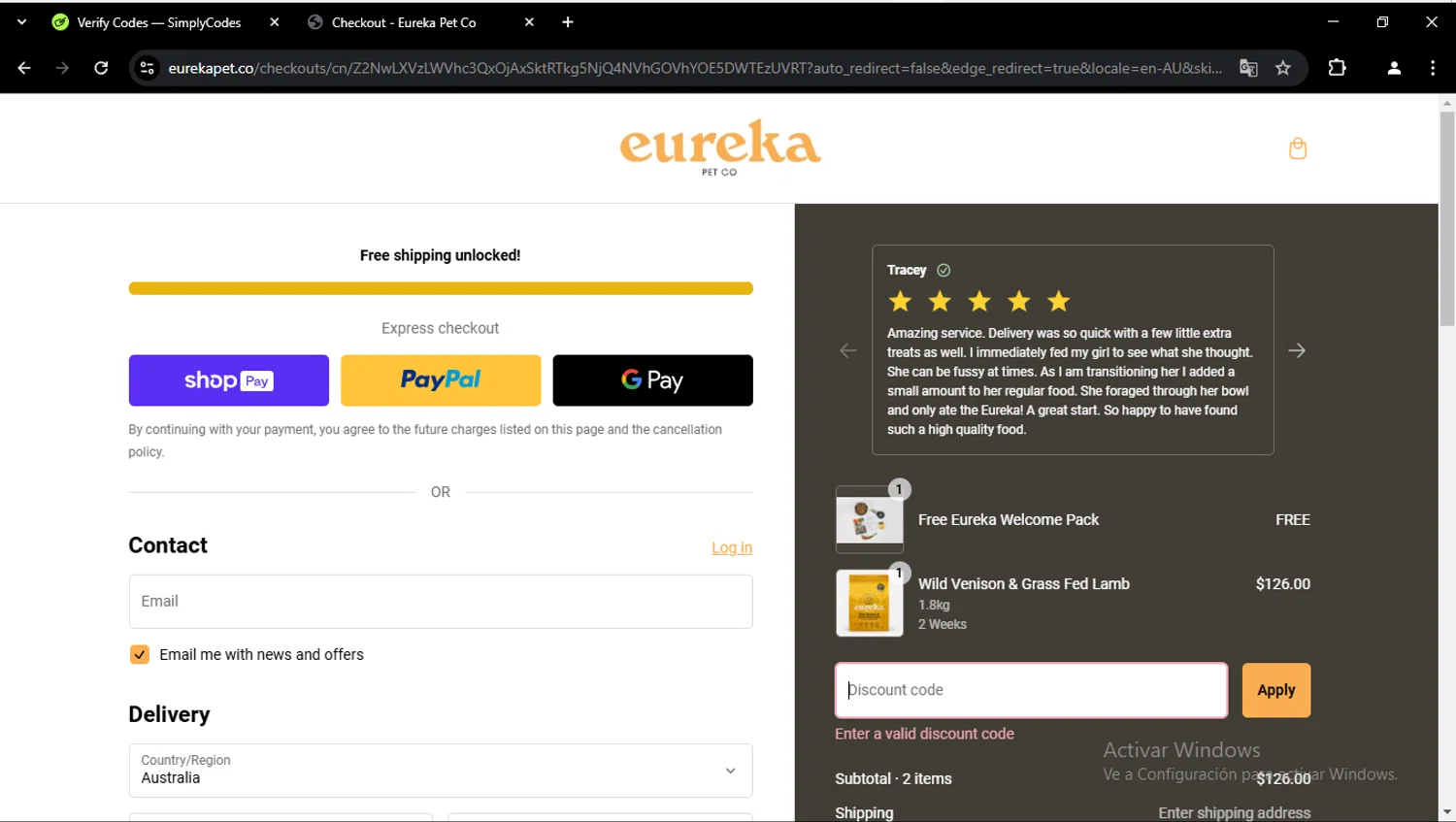This screenshot has width=1456, height=822.
Task: Click the page vertical scrollbar
Action: click(x=1447, y=218)
